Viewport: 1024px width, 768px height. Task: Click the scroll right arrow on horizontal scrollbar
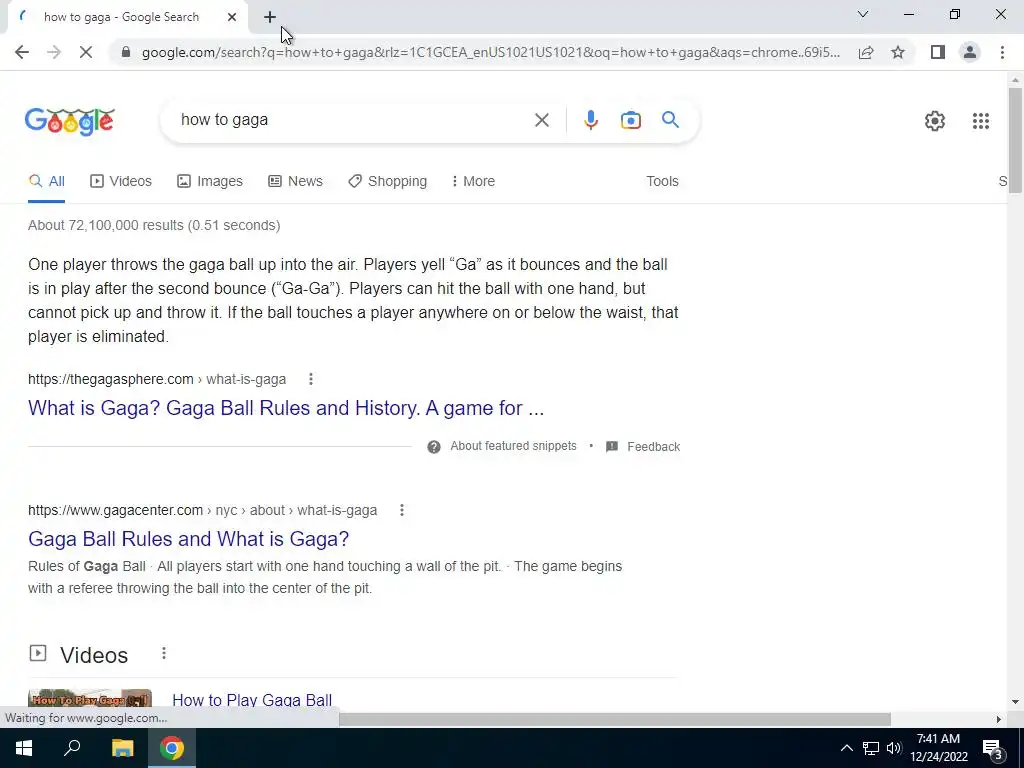(998, 719)
